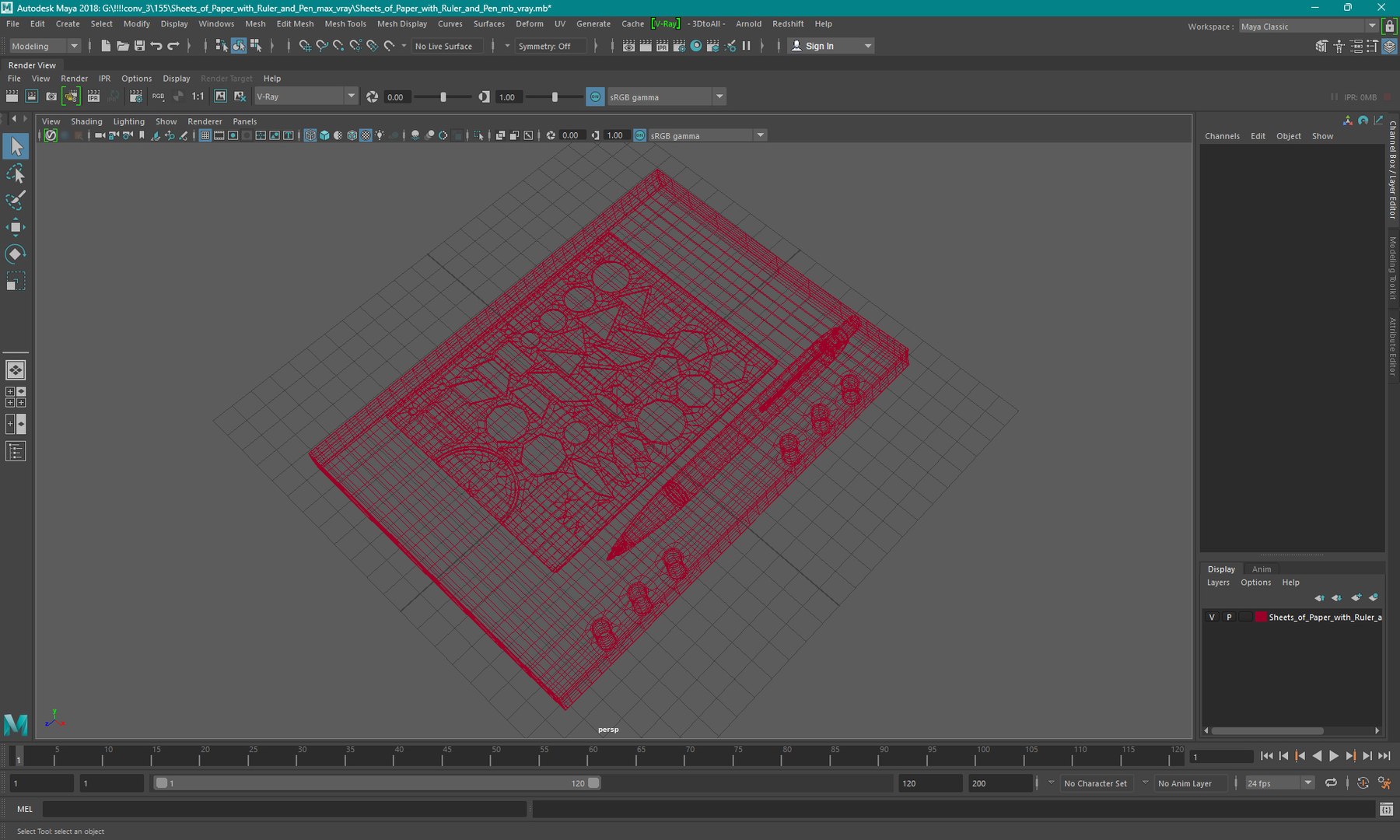
Task: Toggle viewport color management button
Action: [640, 135]
